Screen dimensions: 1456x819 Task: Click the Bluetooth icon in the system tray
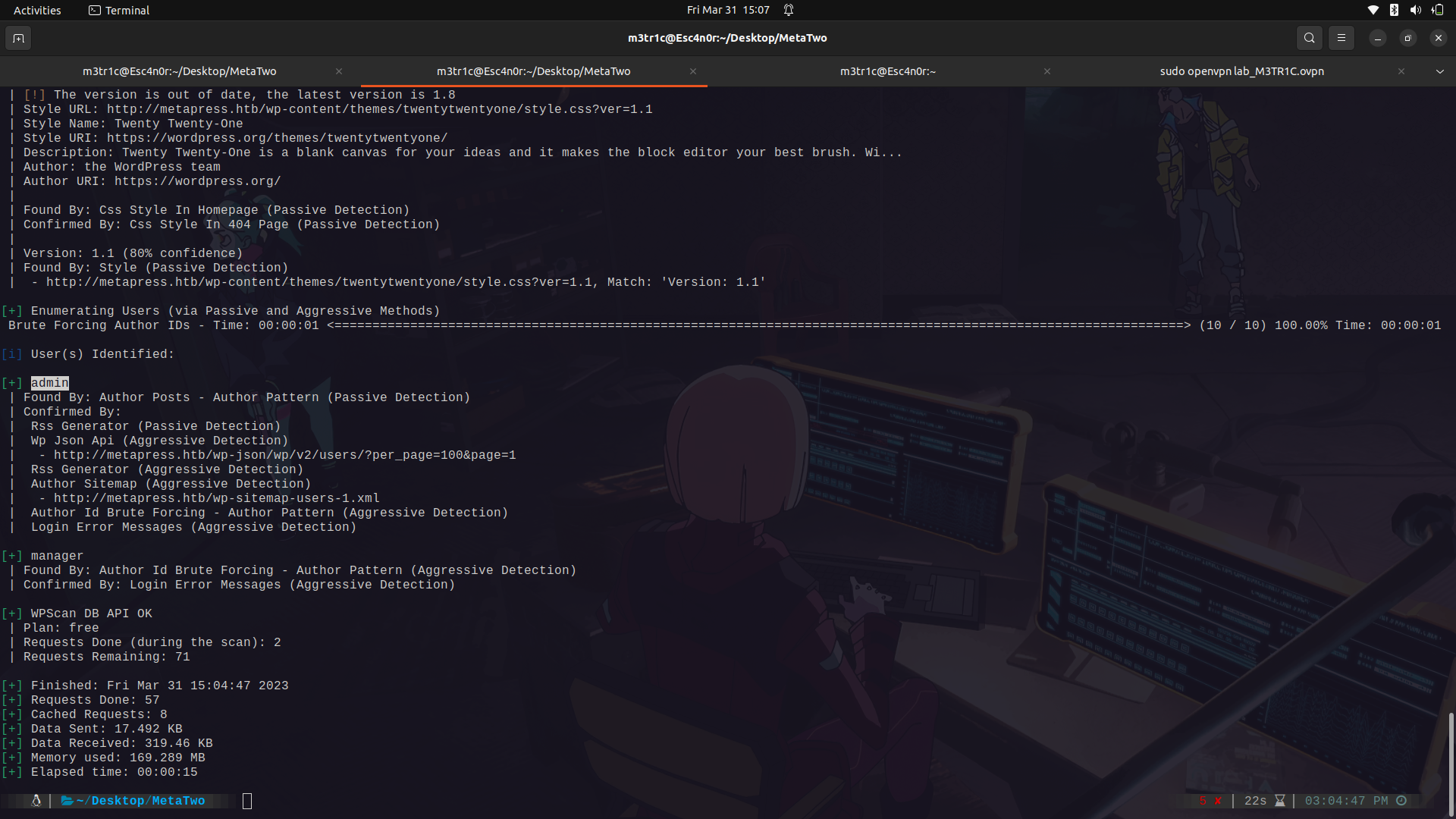[1394, 10]
